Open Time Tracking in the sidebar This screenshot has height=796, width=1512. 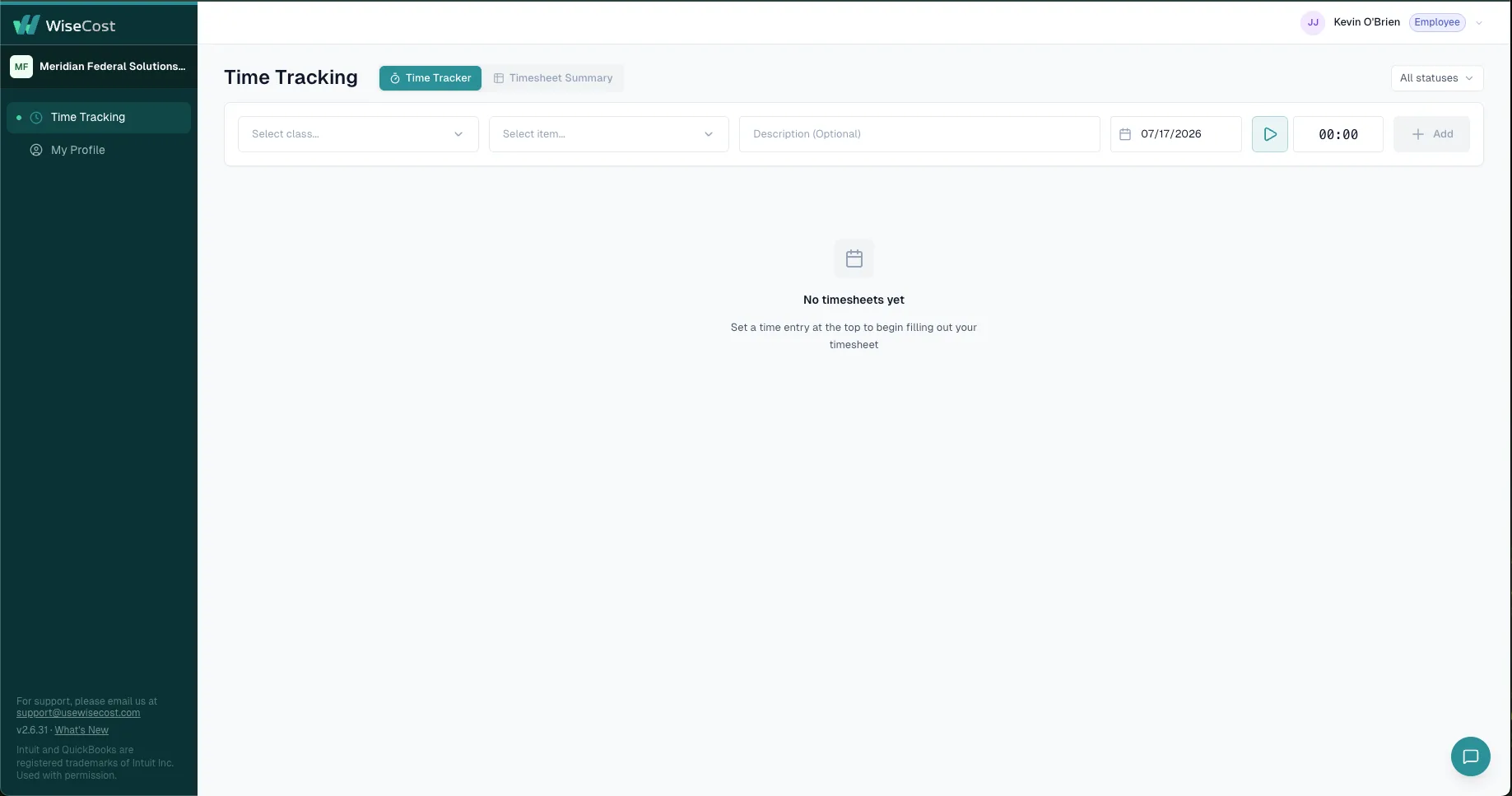[x=99, y=118]
